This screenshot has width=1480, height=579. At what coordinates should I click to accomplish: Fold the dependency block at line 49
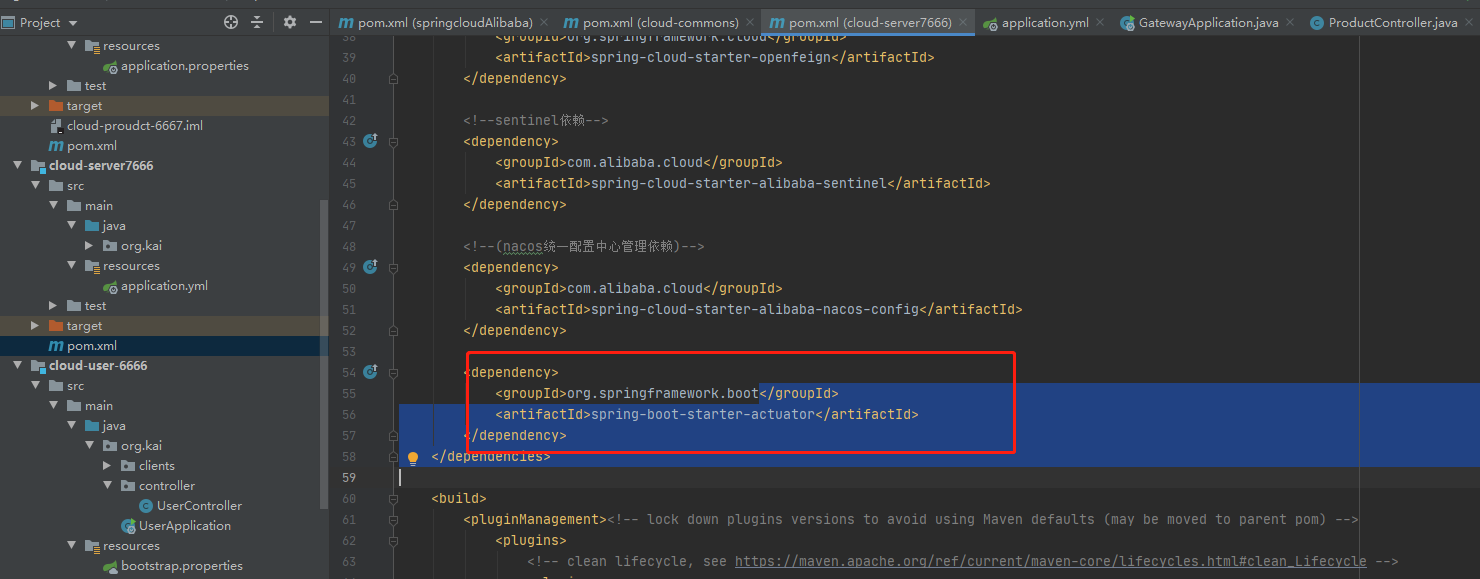tap(393, 267)
